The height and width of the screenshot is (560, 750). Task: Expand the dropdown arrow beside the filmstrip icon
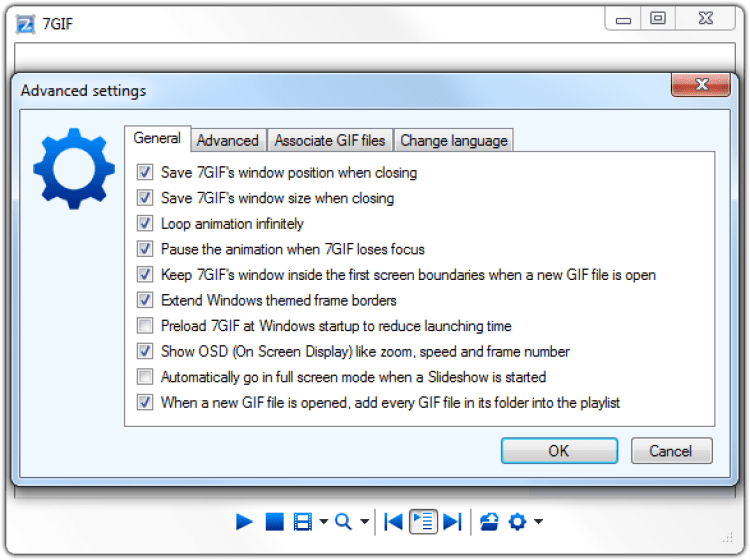[x=324, y=522]
